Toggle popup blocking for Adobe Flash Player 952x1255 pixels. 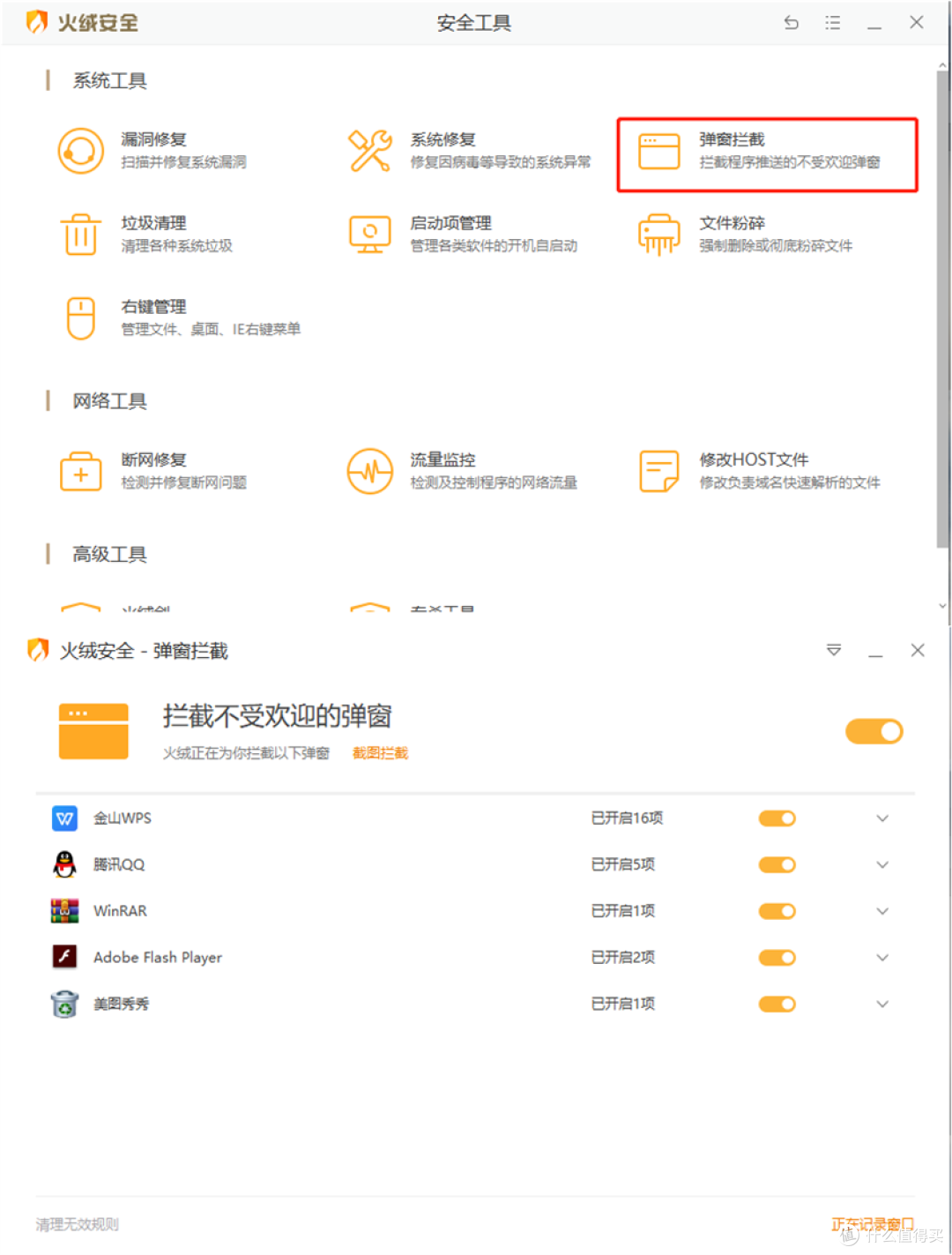coord(777,958)
